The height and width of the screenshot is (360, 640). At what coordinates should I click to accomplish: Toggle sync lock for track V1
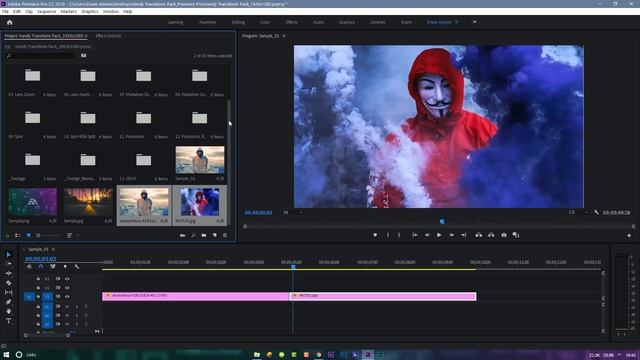coord(58,296)
